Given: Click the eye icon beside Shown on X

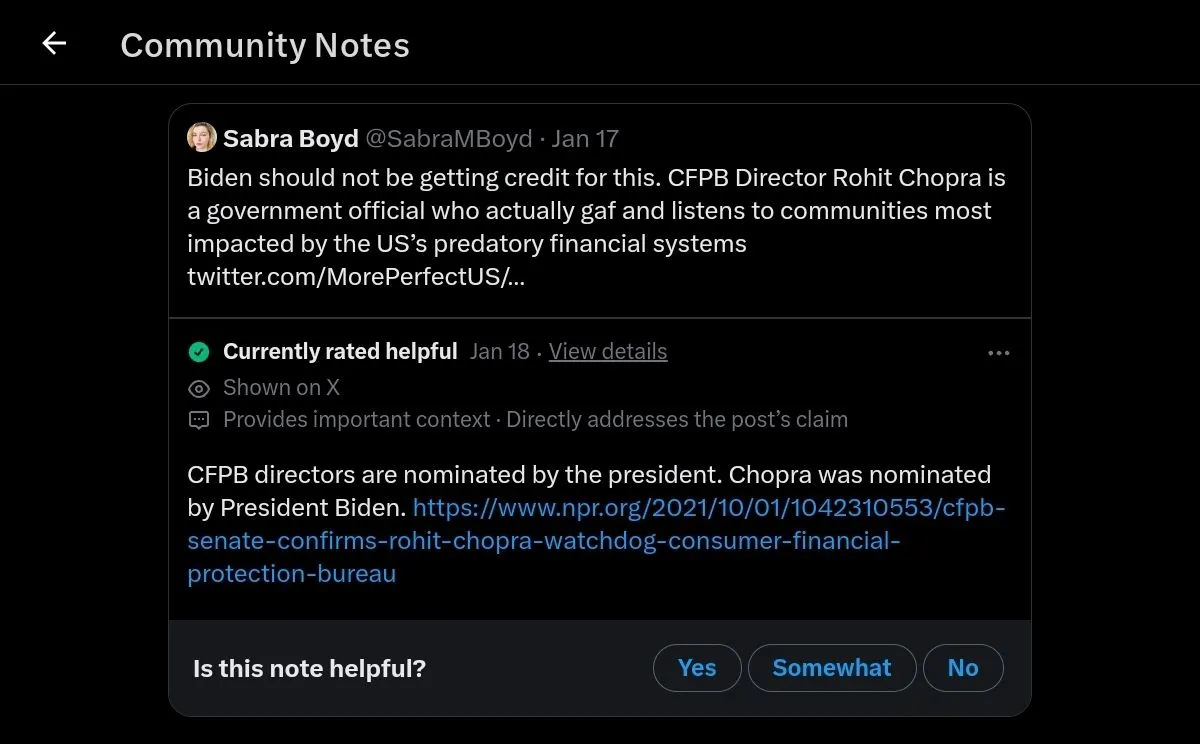Looking at the screenshot, I should click(198, 387).
